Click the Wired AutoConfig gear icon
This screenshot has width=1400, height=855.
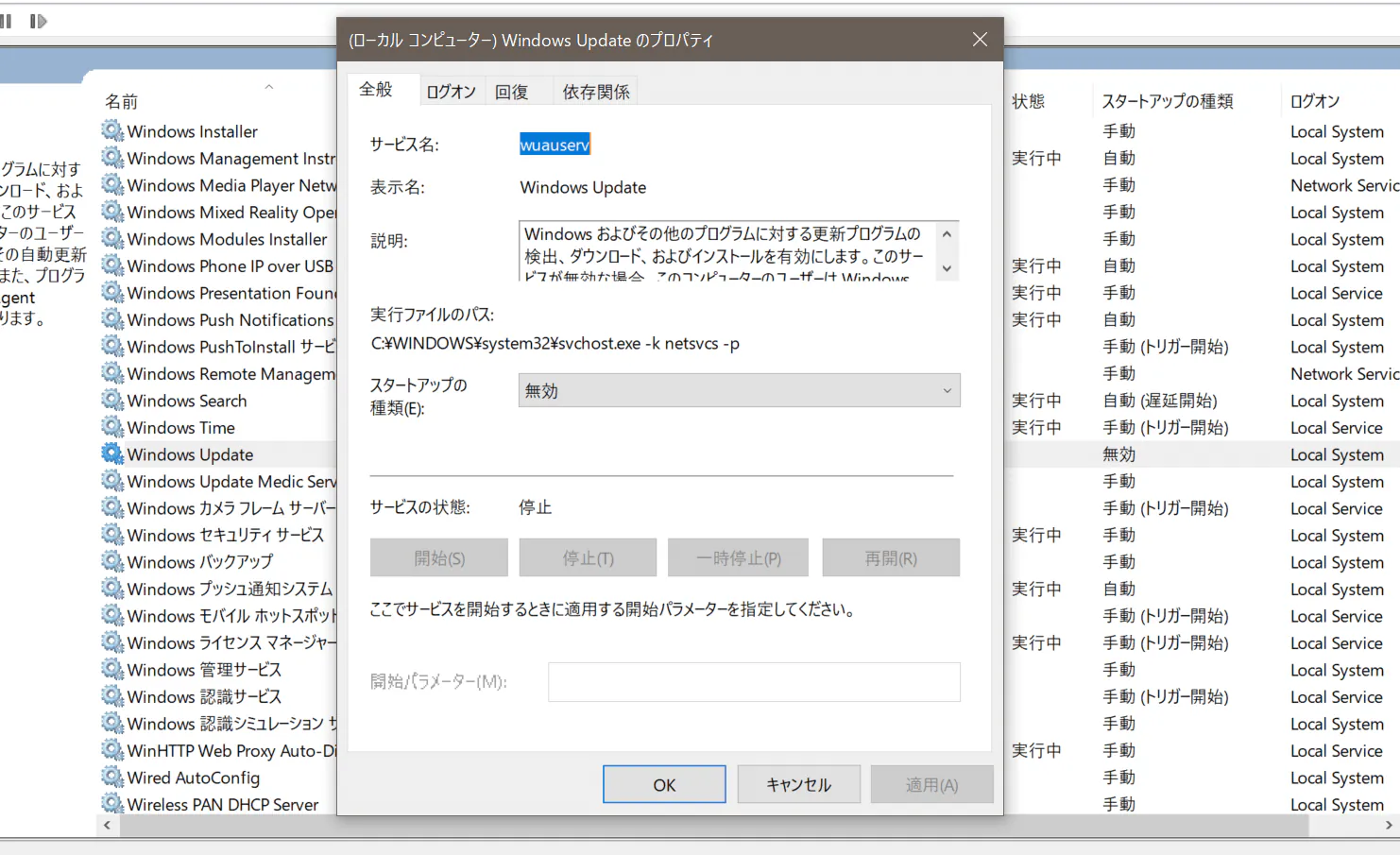112,777
